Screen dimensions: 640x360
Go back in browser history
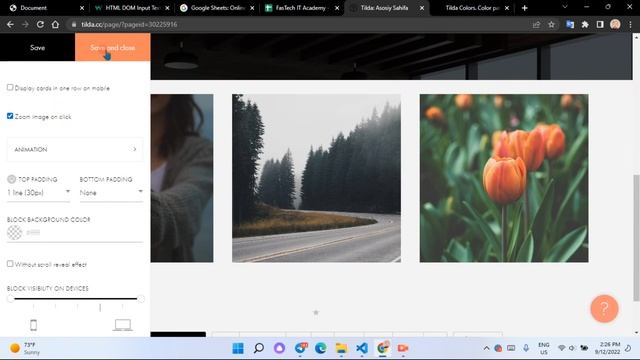pyautogui.click(x=10, y=24)
